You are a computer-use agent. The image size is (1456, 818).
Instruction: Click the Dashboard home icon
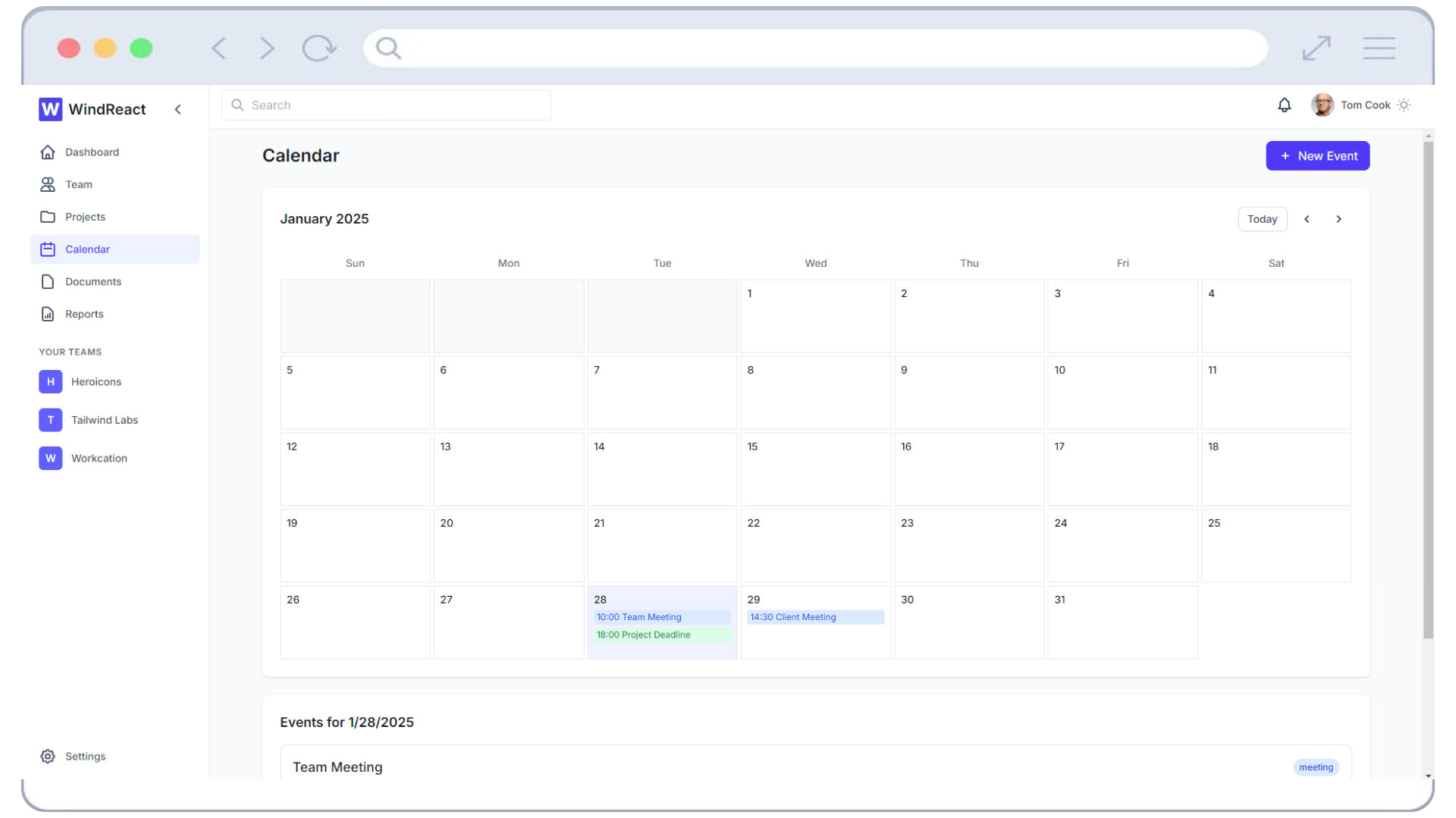point(48,152)
